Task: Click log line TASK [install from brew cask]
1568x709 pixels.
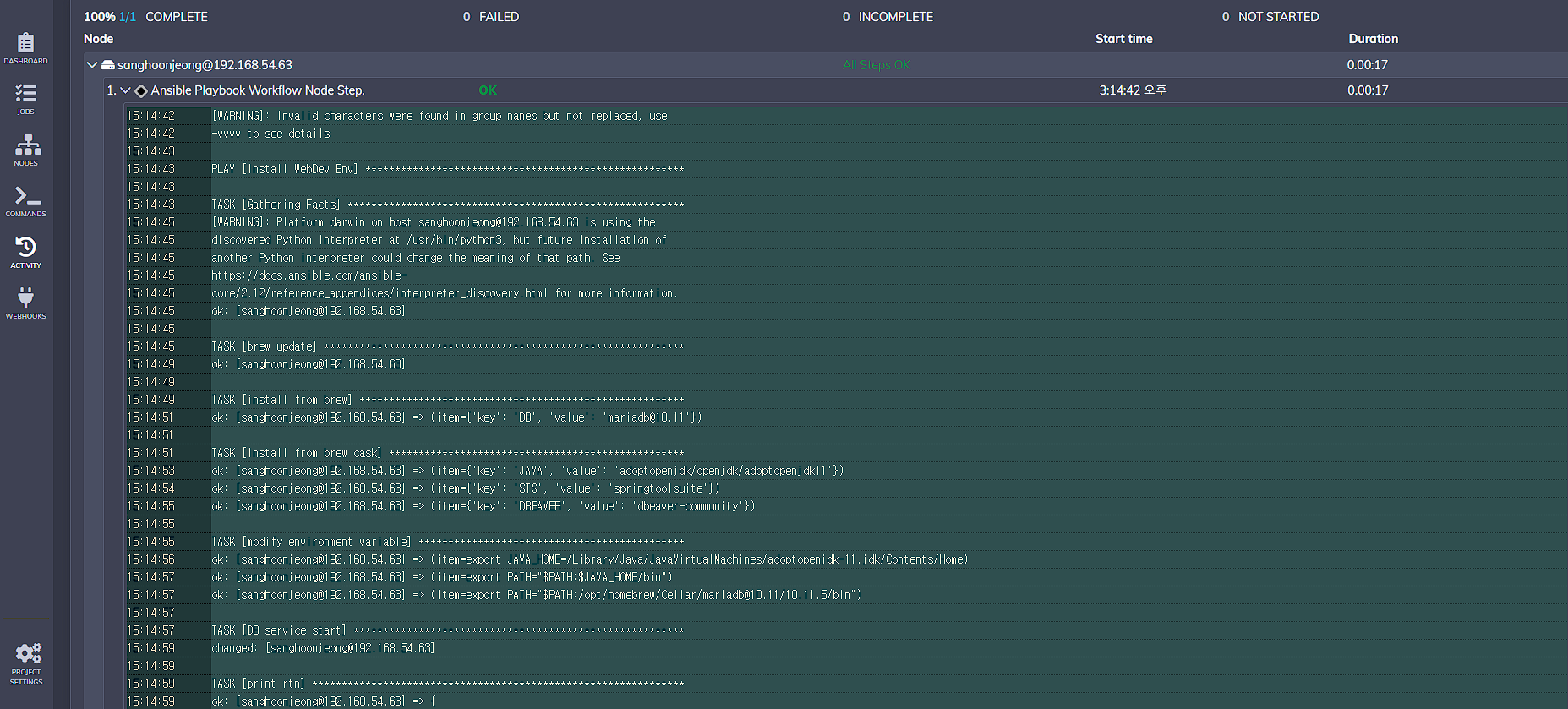Action: tap(447, 453)
